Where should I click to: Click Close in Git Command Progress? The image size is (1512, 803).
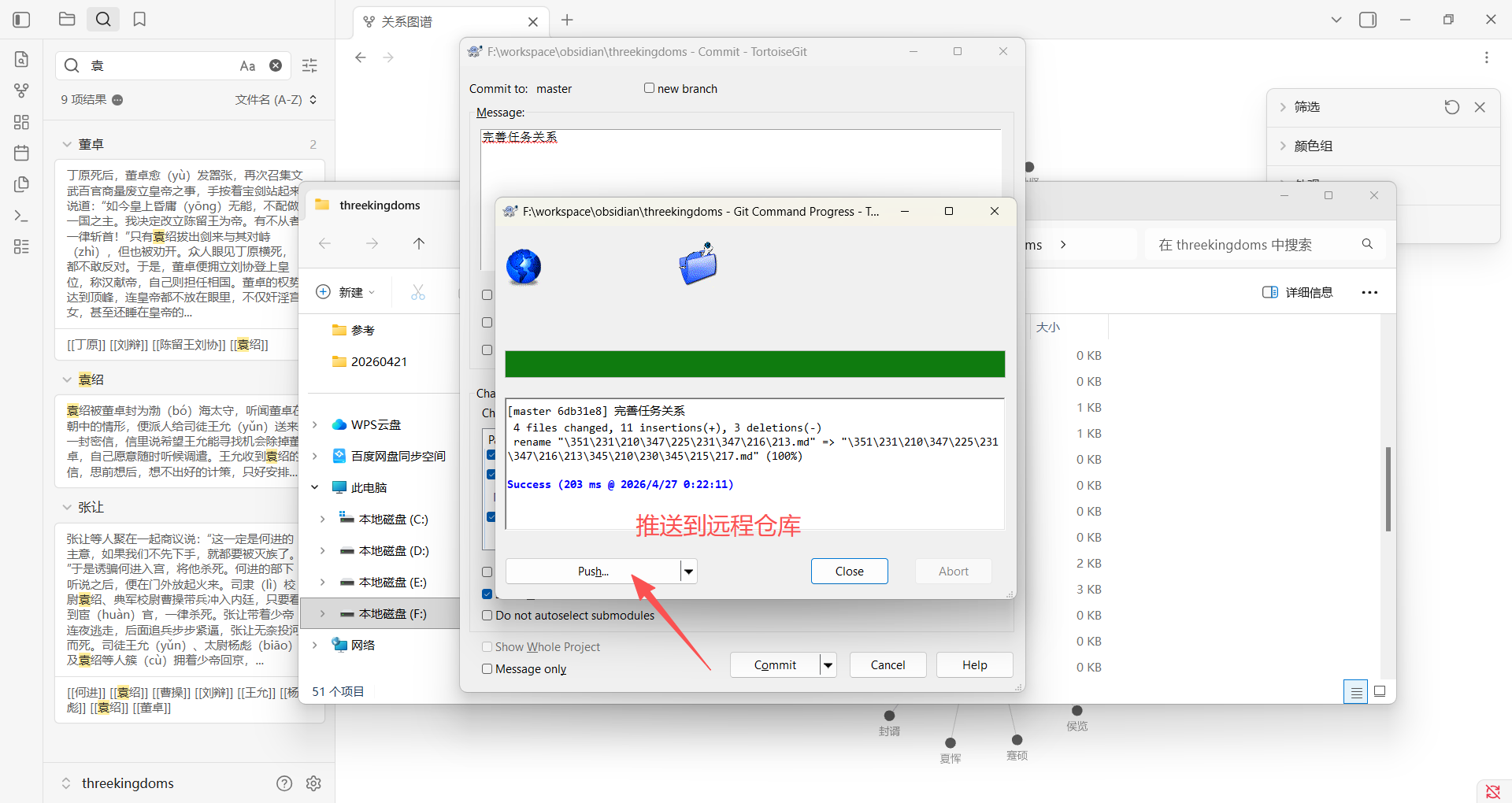point(850,572)
